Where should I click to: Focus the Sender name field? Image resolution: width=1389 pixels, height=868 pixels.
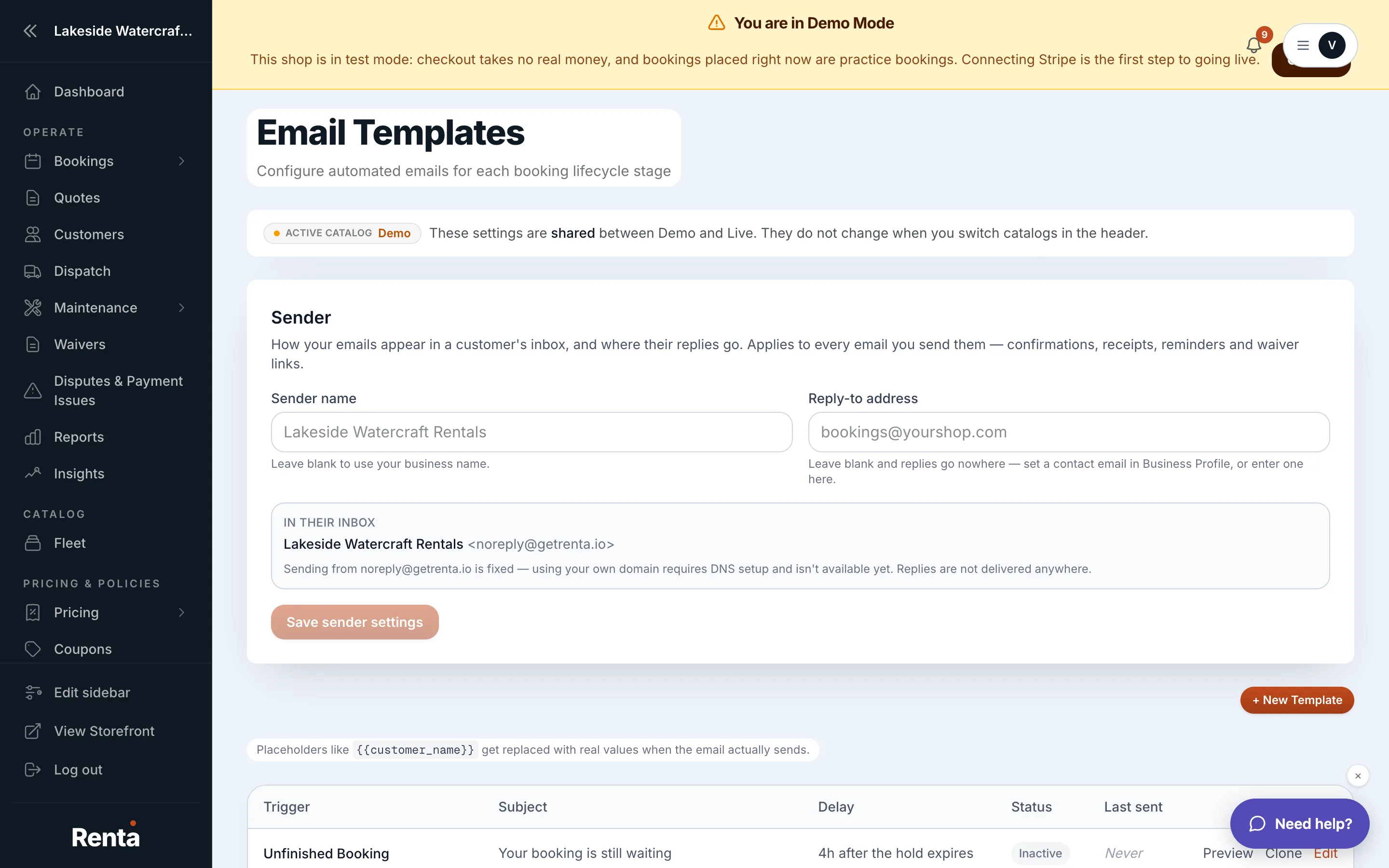[531, 432]
